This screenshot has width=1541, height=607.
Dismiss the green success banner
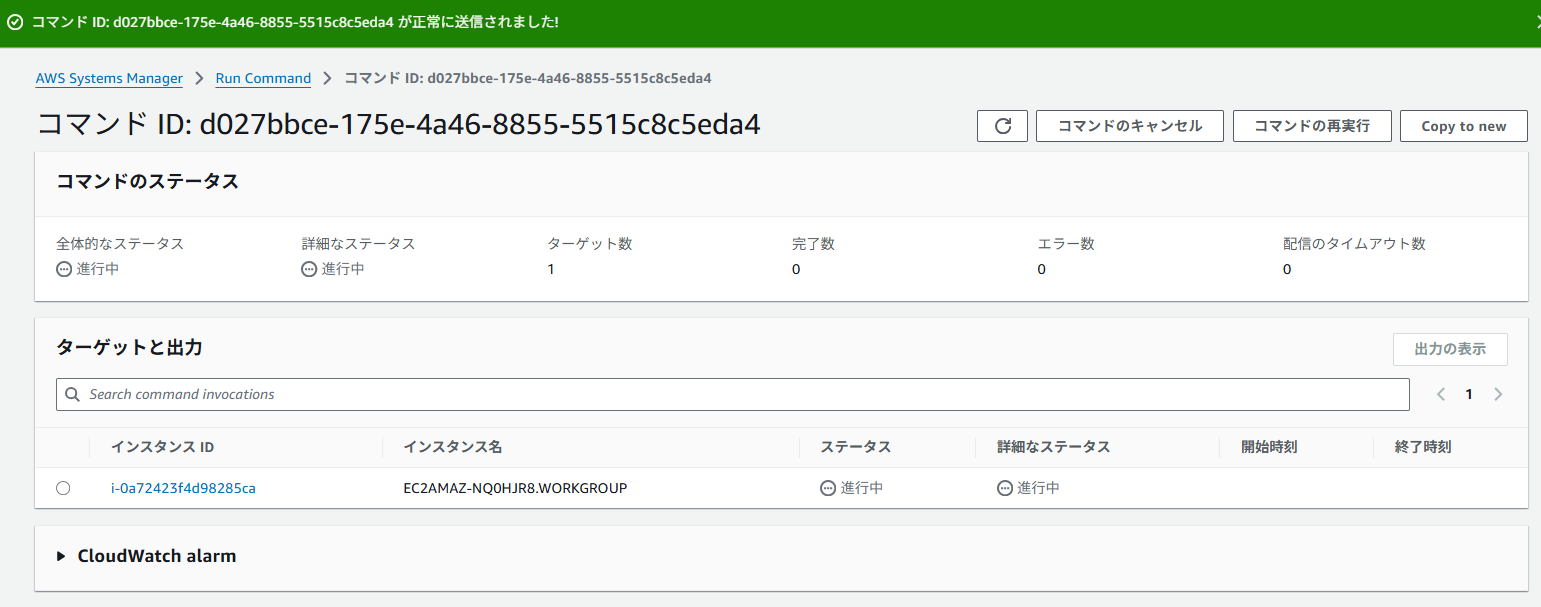(1537, 22)
